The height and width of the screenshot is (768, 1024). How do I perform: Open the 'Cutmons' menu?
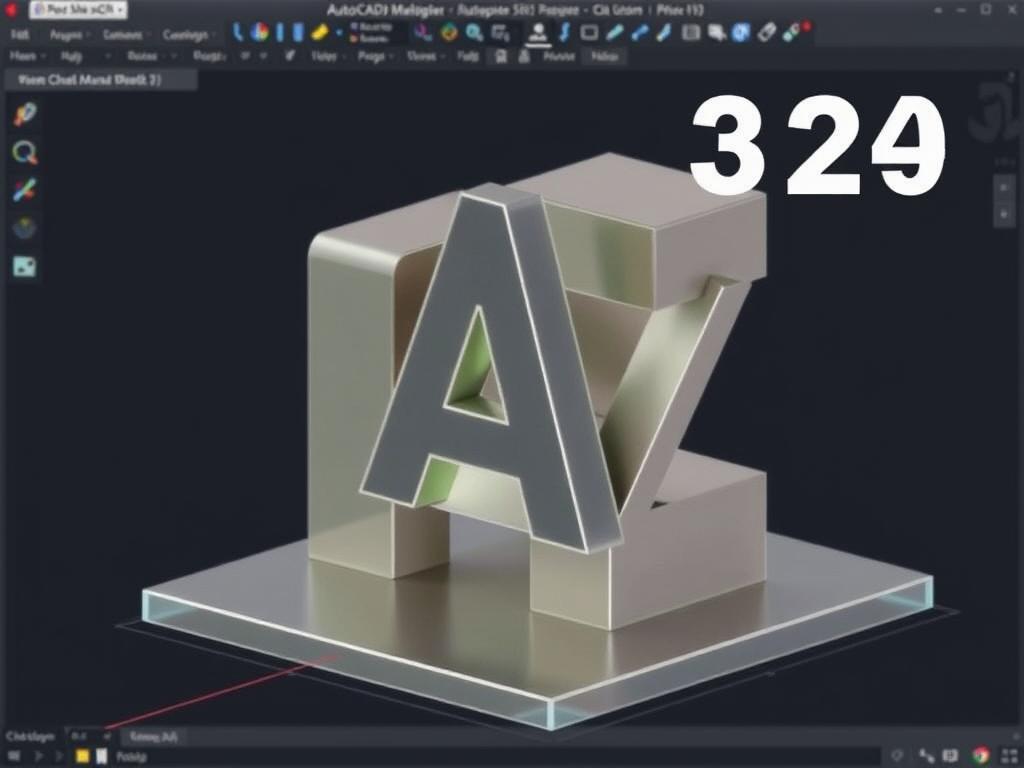[125, 34]
